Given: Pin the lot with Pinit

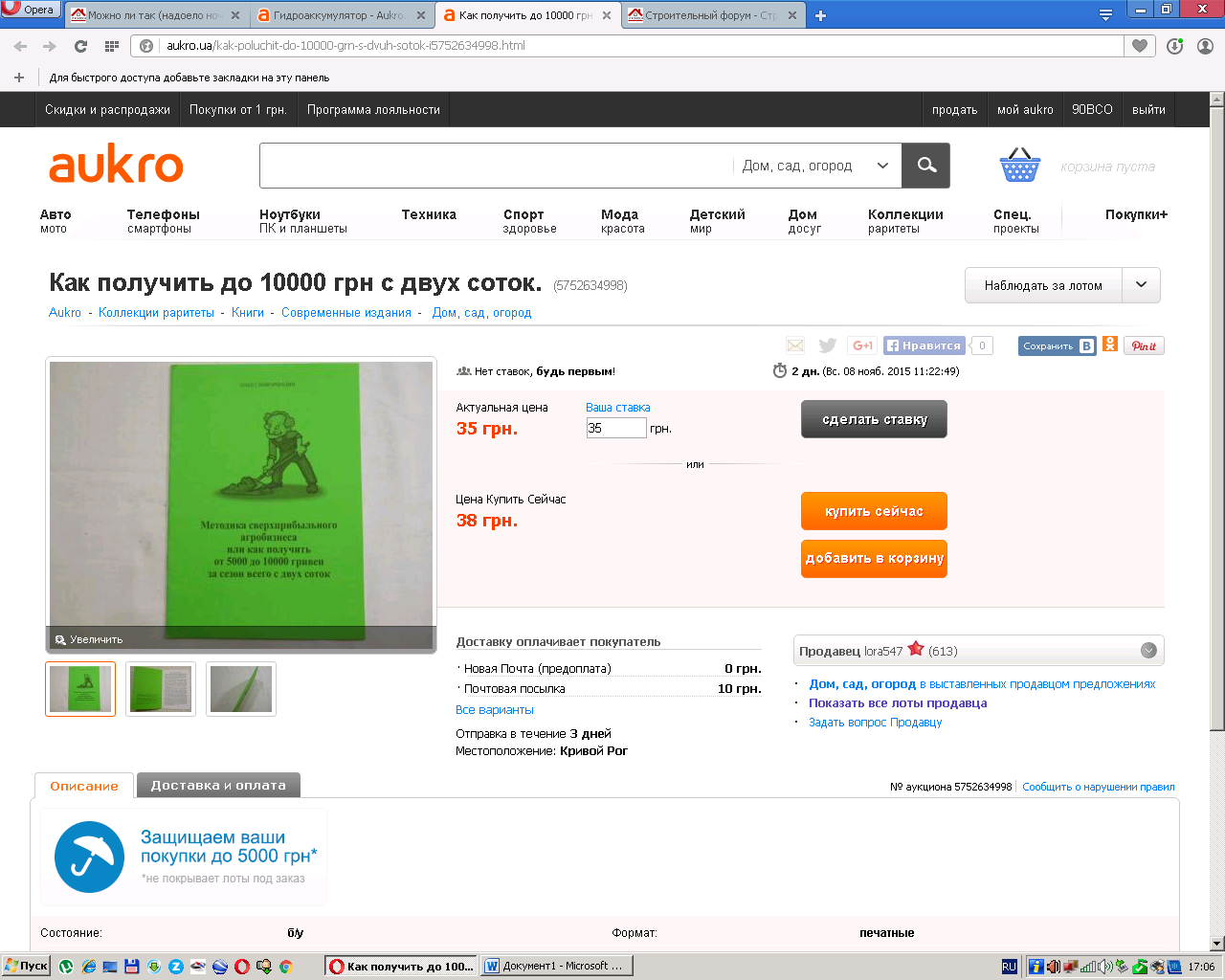Looking at the screenshot, I should pos(1145,345).
